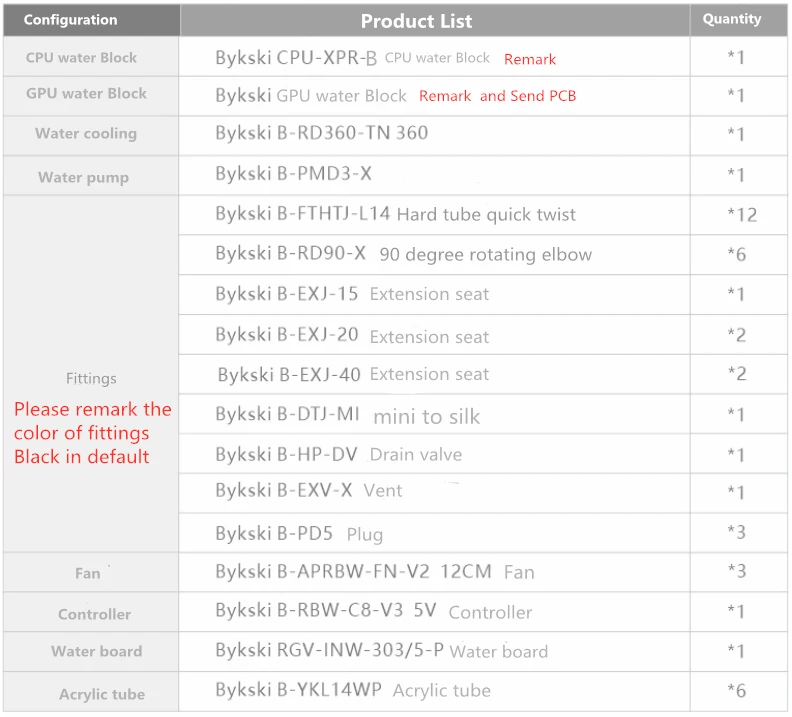Click the B-EXJ-40 Extension seat entry
792x717 pixels.
[x=353, y=374]
